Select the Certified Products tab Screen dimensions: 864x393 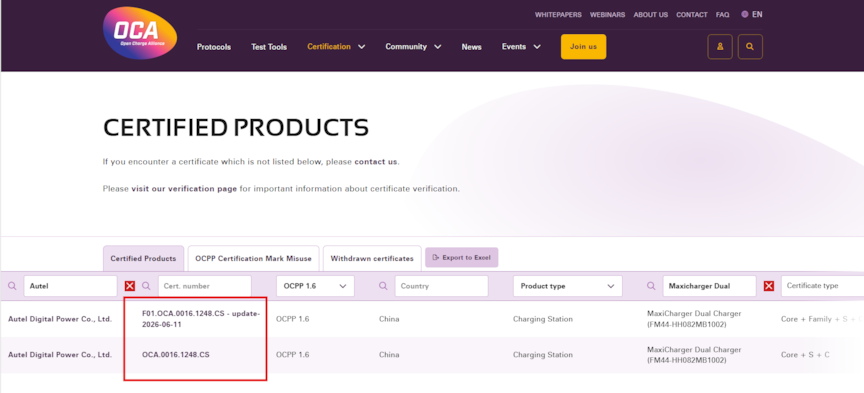click(x=143, y=259)
